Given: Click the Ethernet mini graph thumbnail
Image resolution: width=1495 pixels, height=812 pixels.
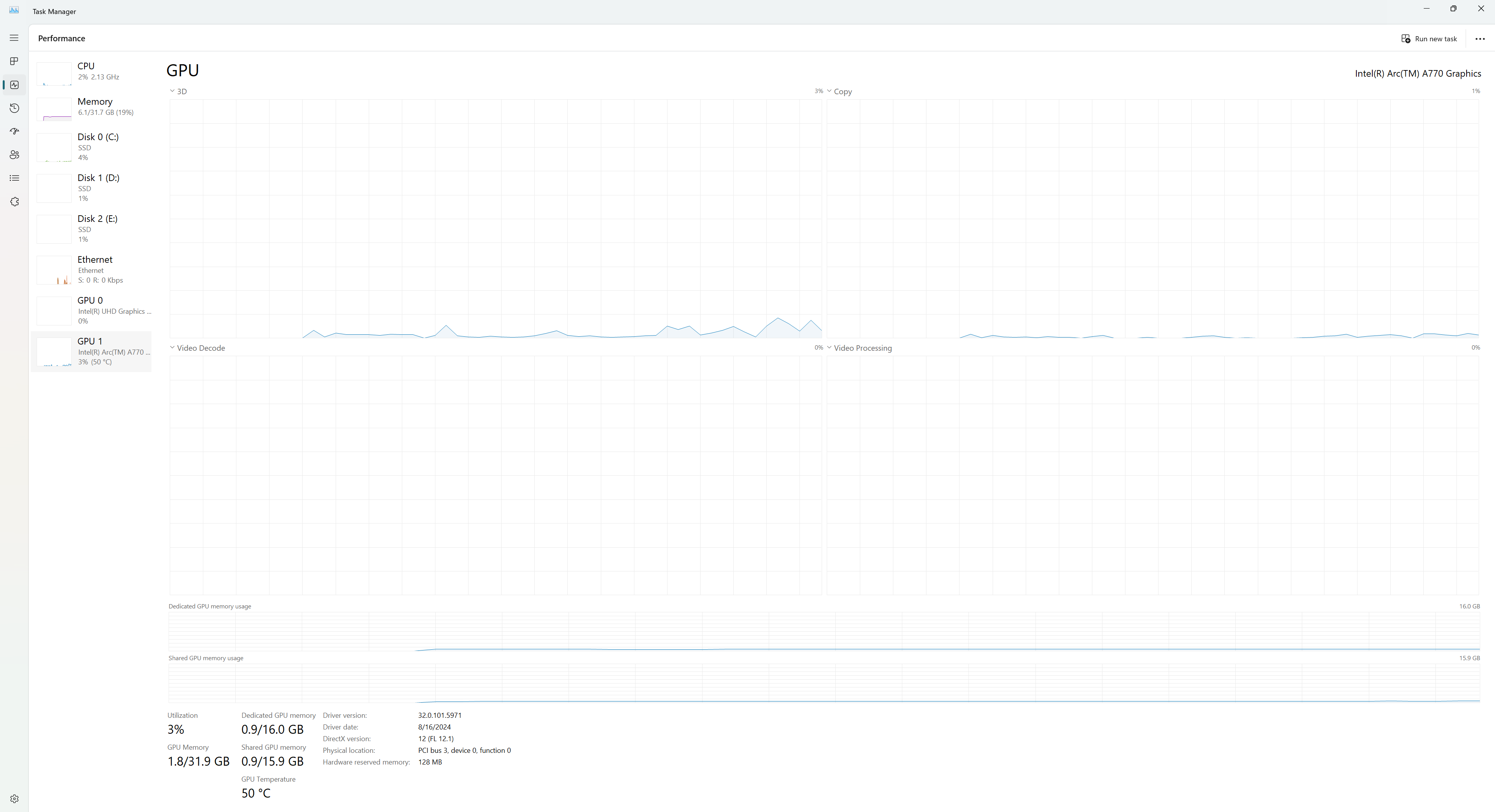Looking at the screenshot, I should pos(54,270).
